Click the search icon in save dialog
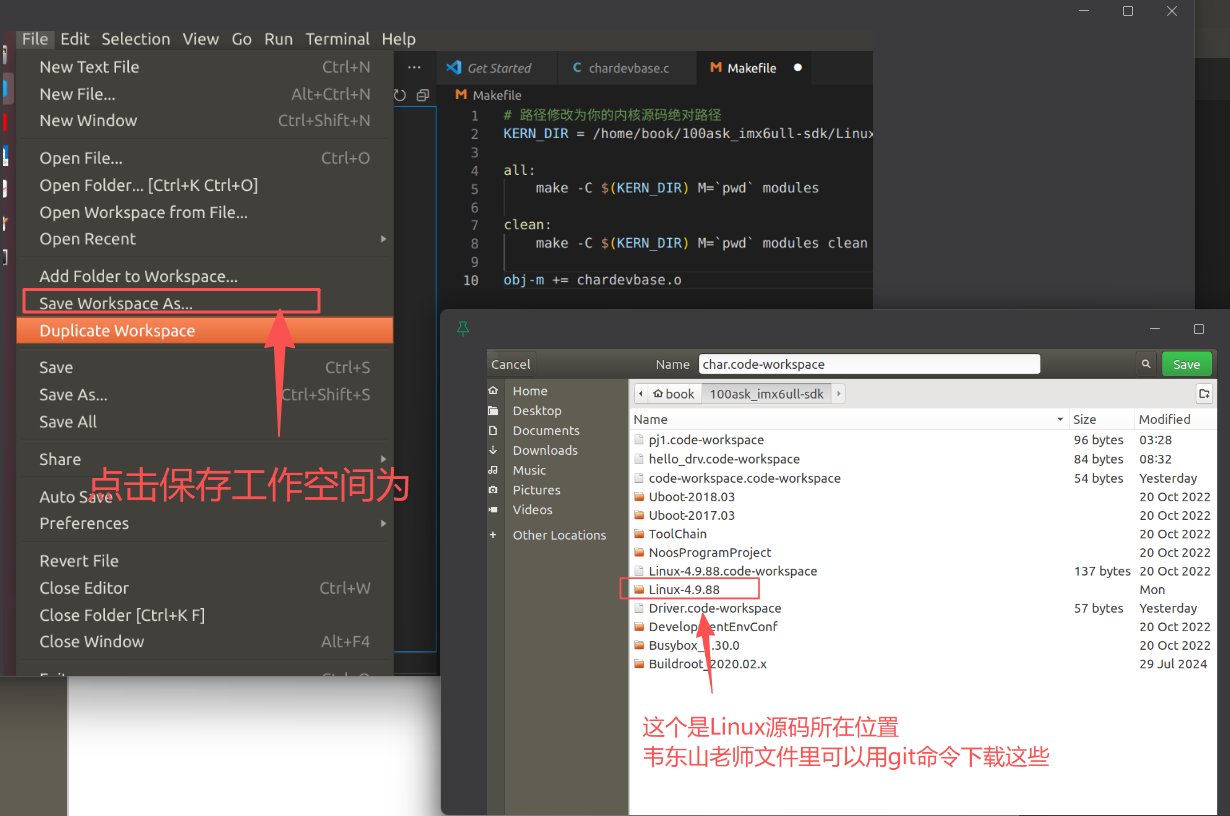The height and width of the screenshot is (816, 1230). click(1145, 364)
